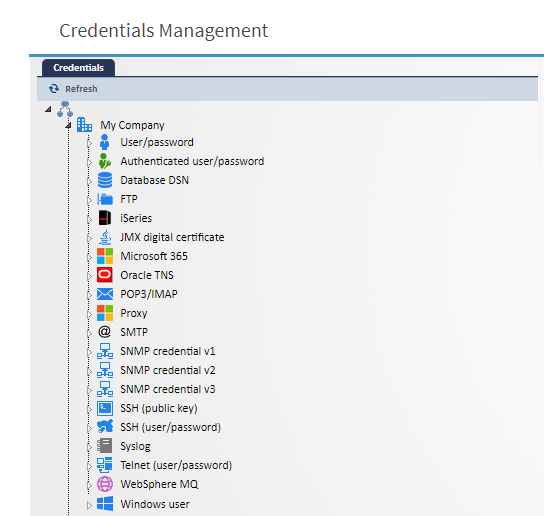Collapse the root tree node arrow
Image resolution: width=544 pixels, height=516 pixels.
pyautogui.click(x=48, y=109)
